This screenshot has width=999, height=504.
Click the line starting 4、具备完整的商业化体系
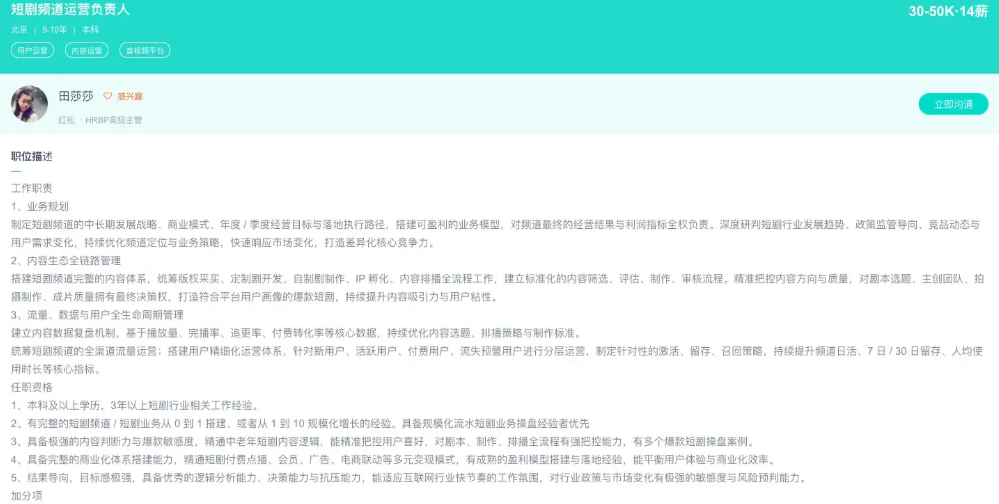point(393,459)
